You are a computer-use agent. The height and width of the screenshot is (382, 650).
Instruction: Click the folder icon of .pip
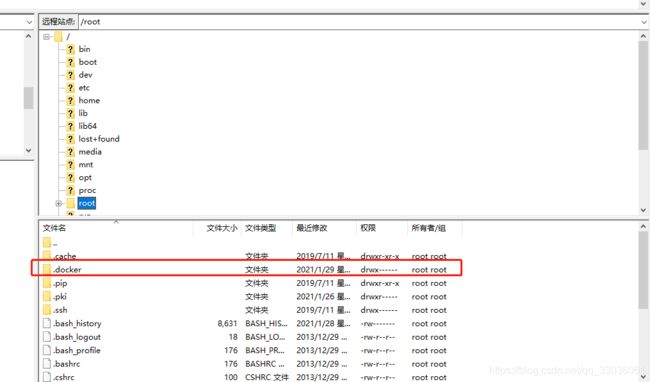47,283
